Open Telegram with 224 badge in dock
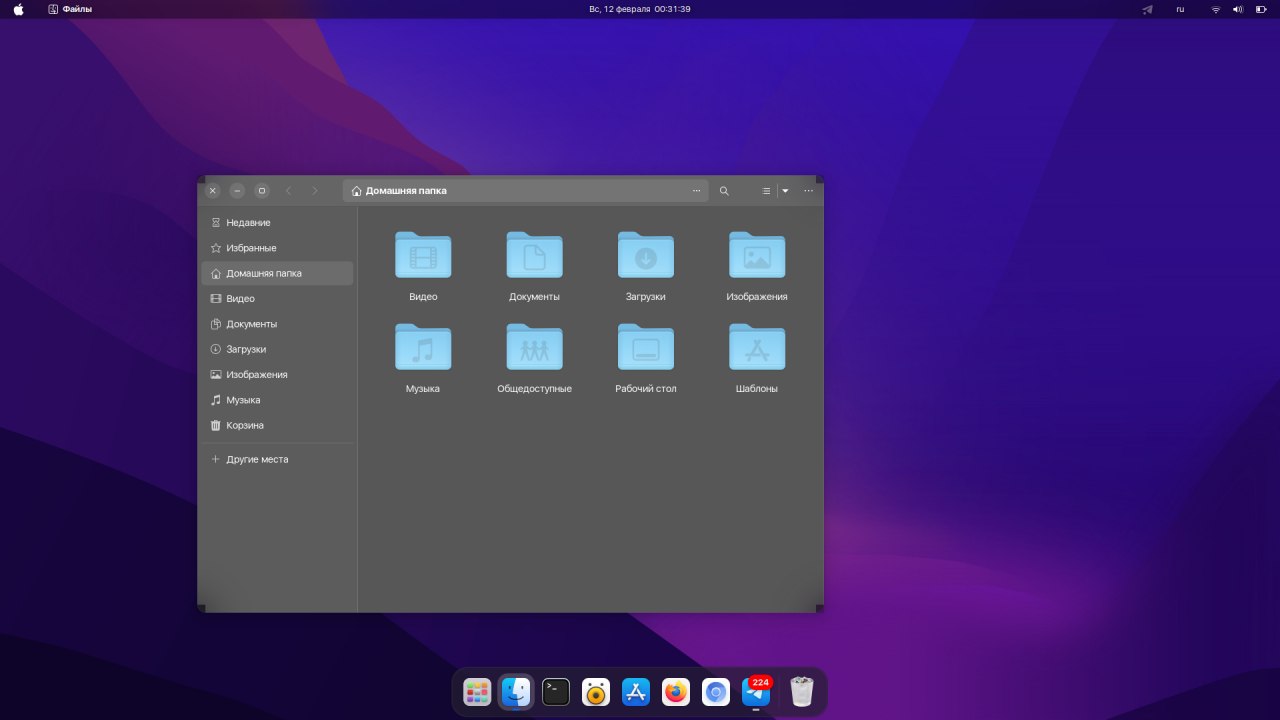 (x=756, y=692)
